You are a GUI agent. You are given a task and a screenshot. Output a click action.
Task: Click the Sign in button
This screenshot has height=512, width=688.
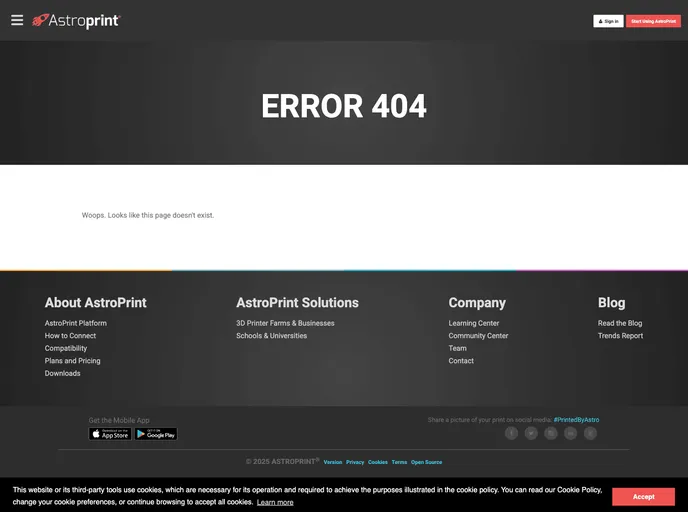[608, 21]
